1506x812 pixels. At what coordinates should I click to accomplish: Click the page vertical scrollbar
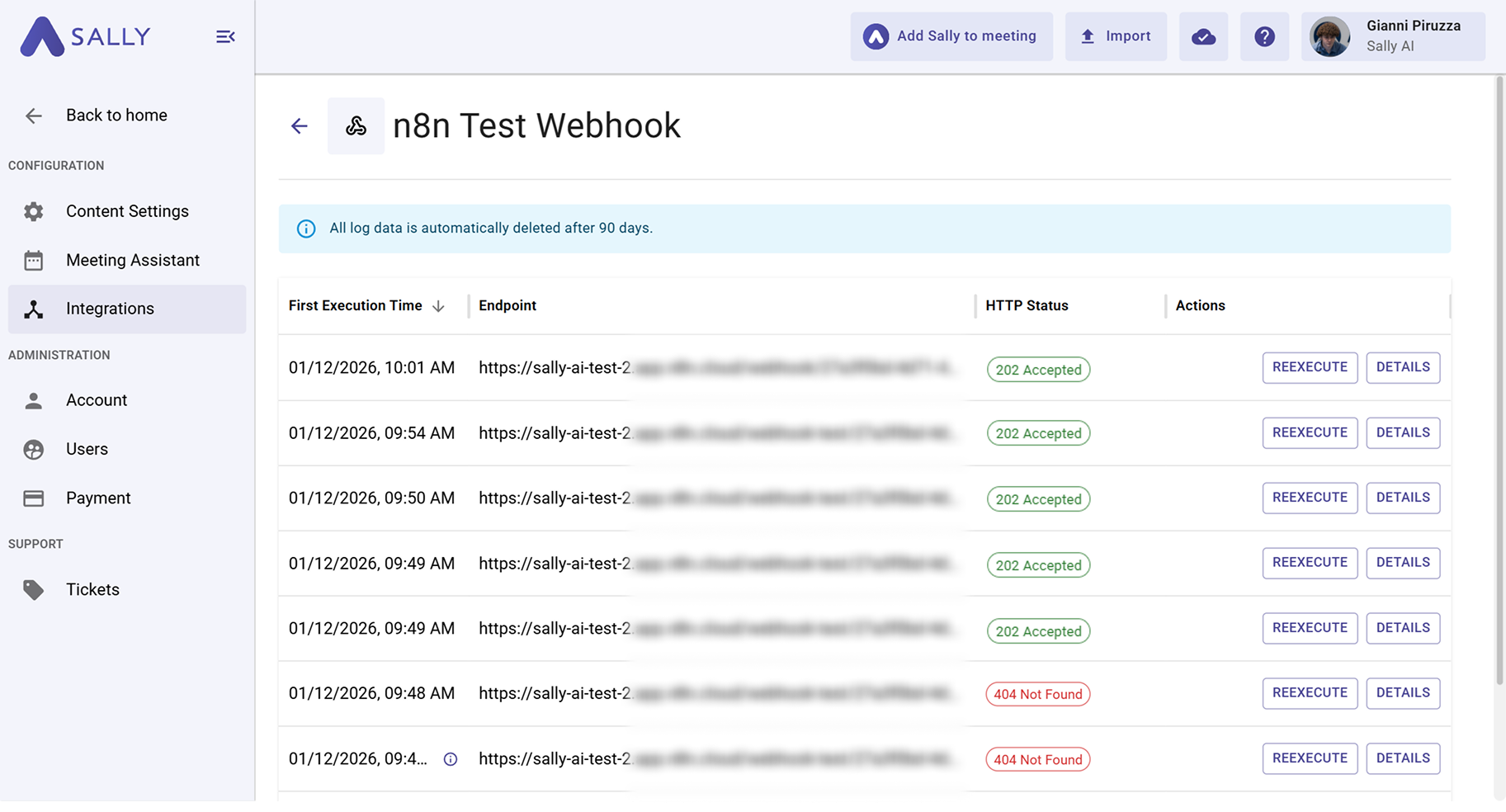point(1499,380)
